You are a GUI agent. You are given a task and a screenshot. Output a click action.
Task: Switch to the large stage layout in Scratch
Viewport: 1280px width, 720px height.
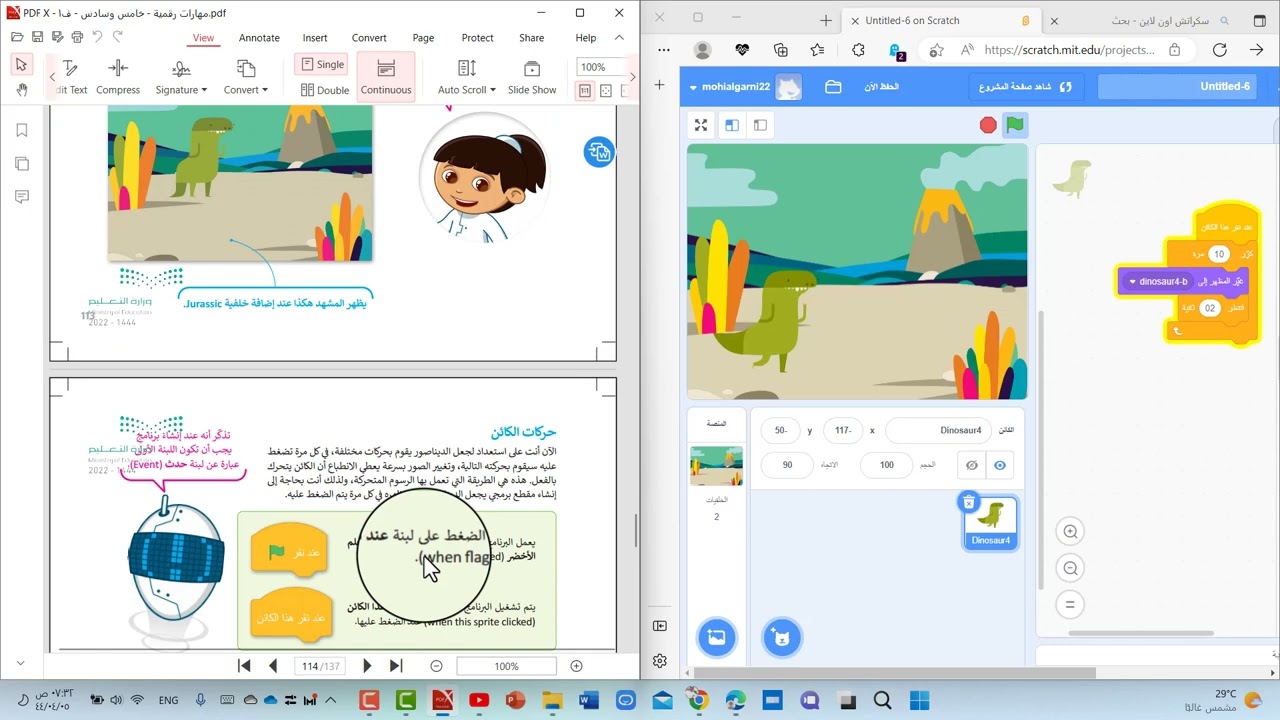(732, 125)
